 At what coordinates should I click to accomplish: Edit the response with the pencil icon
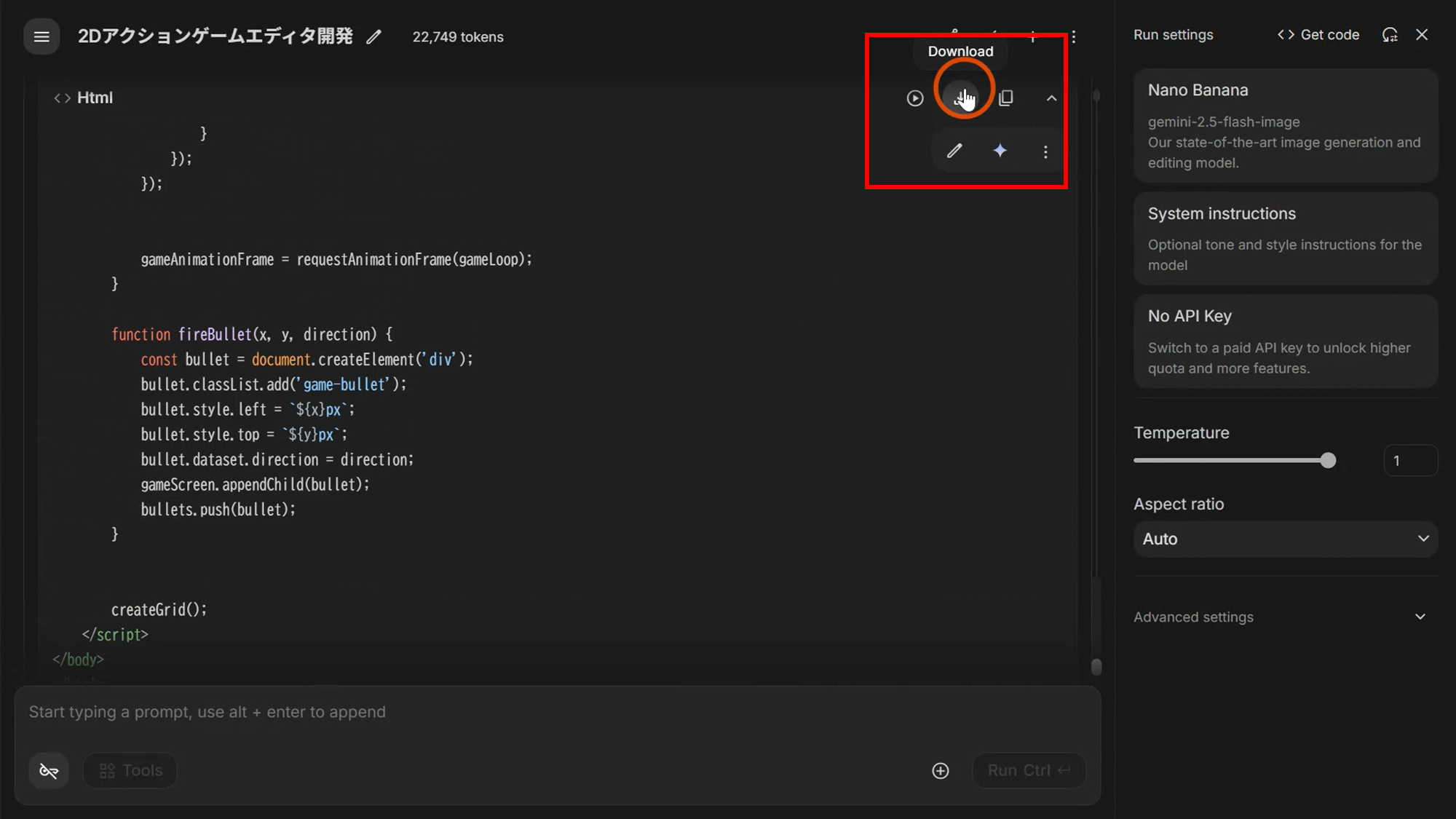coord(954,151)
